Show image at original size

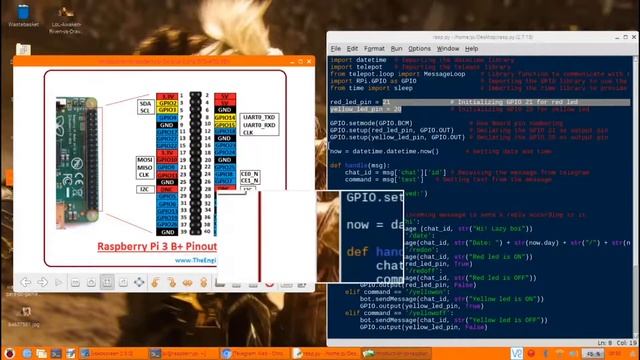[123, 282]
